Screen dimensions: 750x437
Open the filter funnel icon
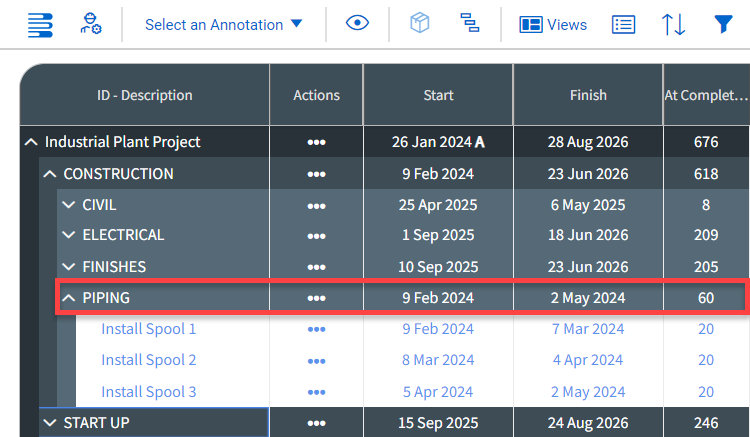tap(723, 24)
